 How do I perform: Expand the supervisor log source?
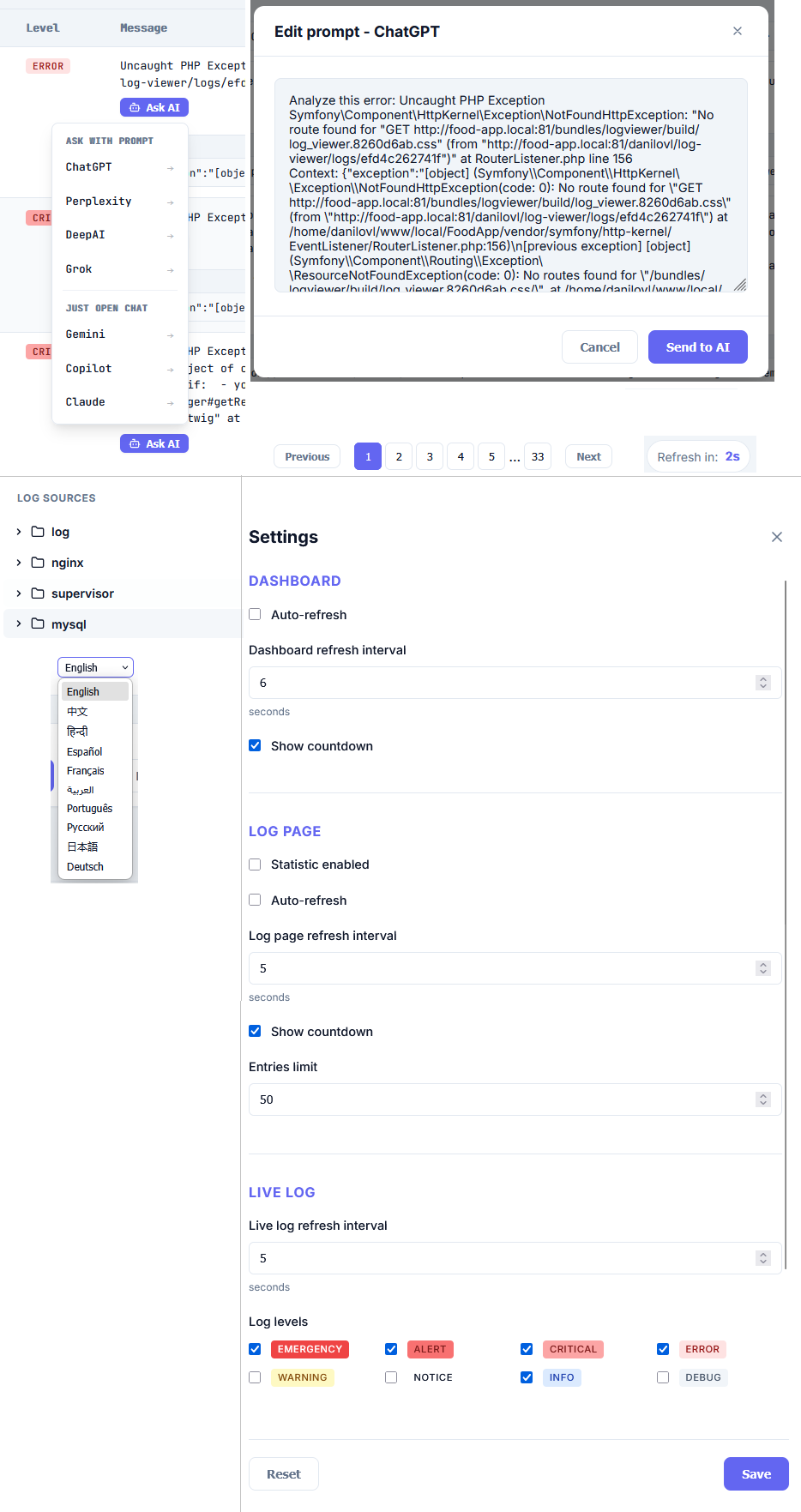point(19,593)
